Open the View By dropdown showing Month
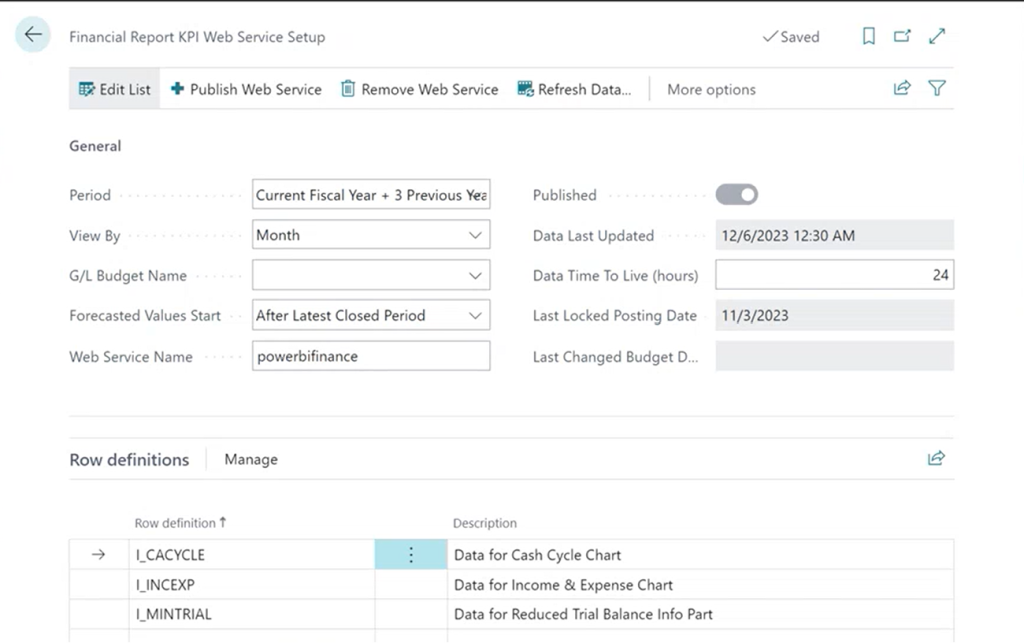 [x=477, y=235]
